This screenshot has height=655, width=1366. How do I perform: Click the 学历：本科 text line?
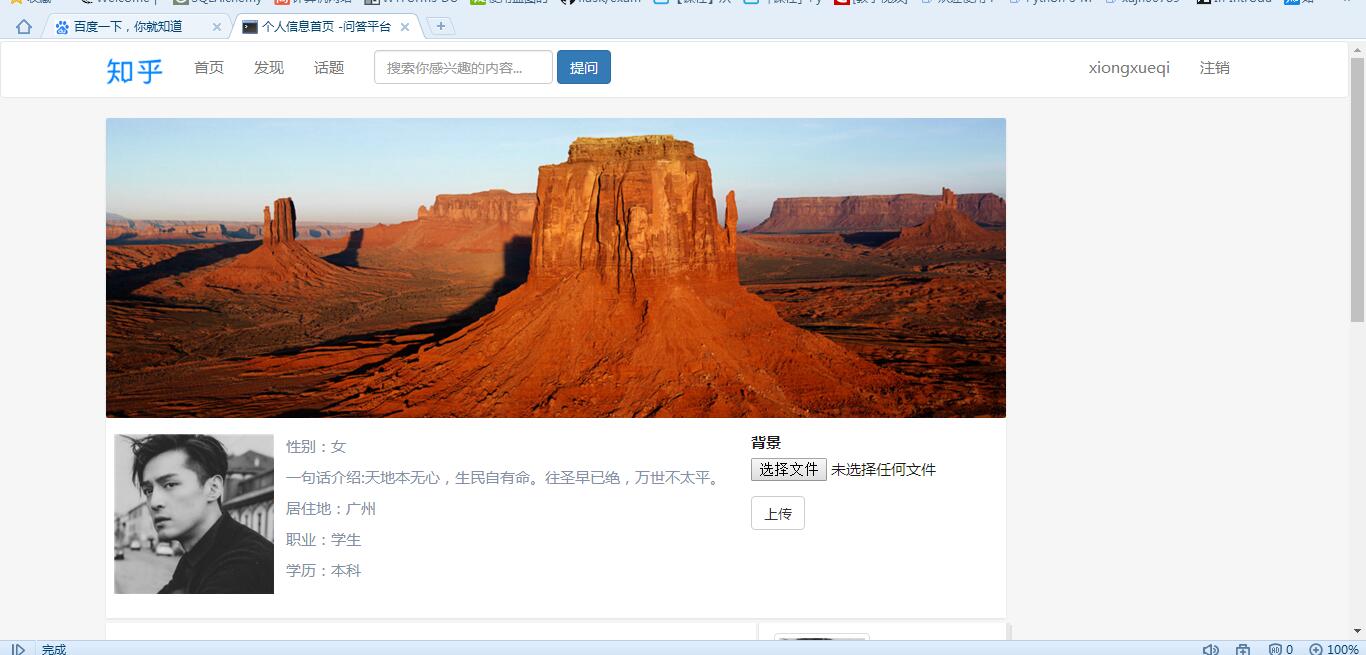tap(324, 571)
